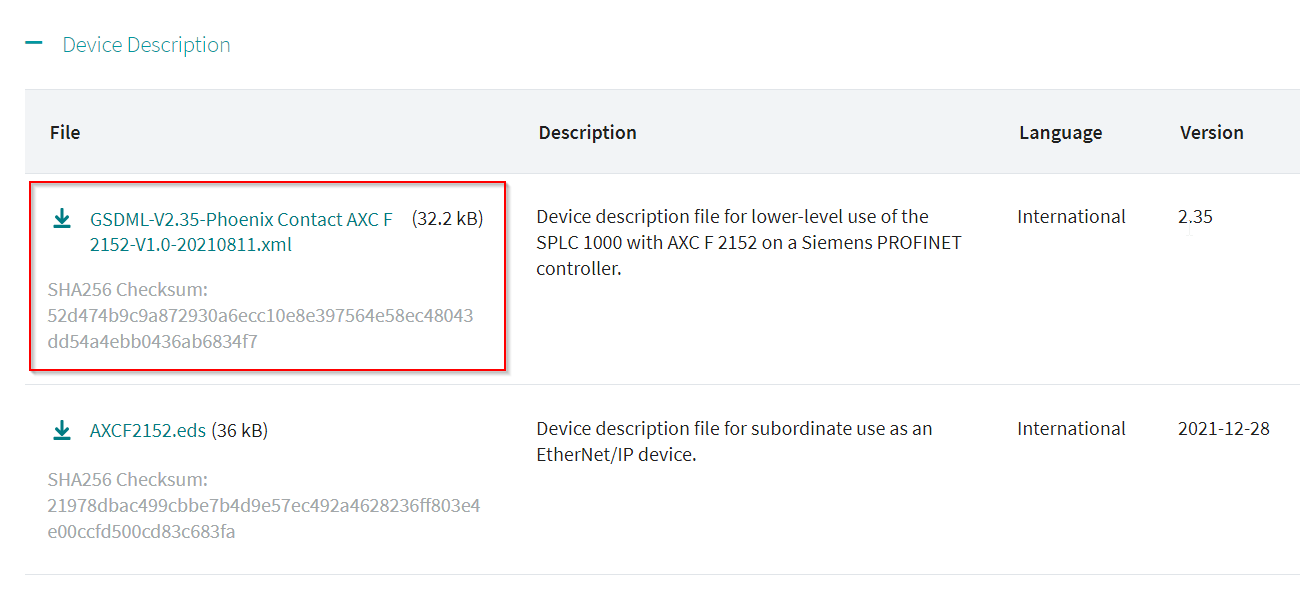Click the Version column header
This screenshot has height=591, width=1315.
pos(1212,132)
